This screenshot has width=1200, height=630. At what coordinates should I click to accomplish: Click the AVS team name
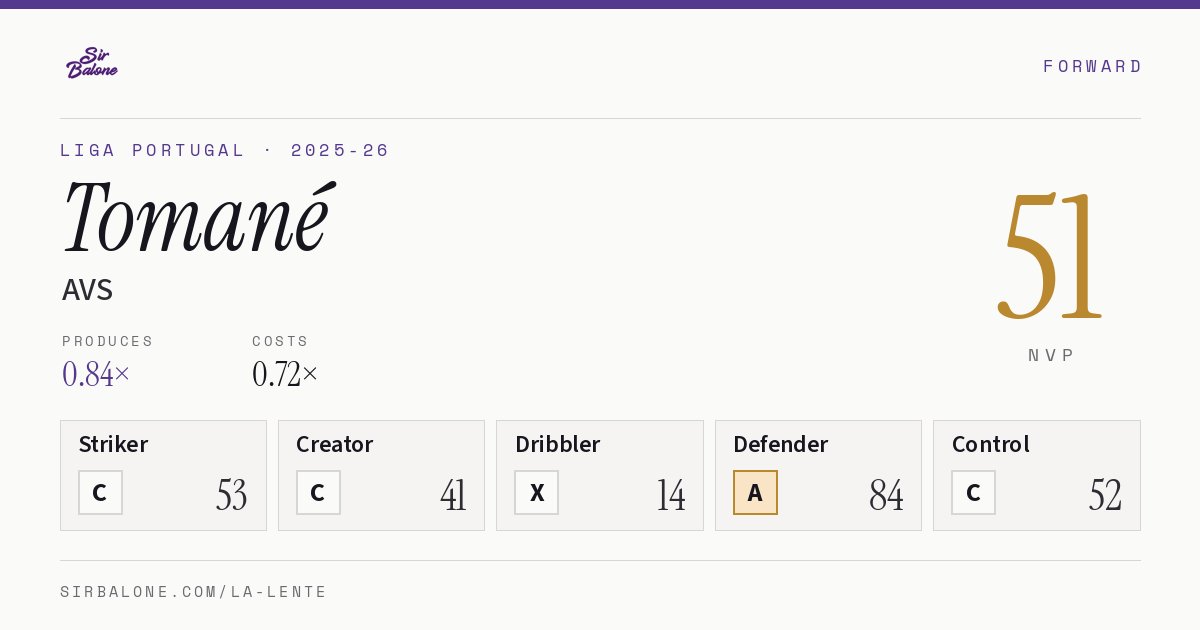coord(87,290)
